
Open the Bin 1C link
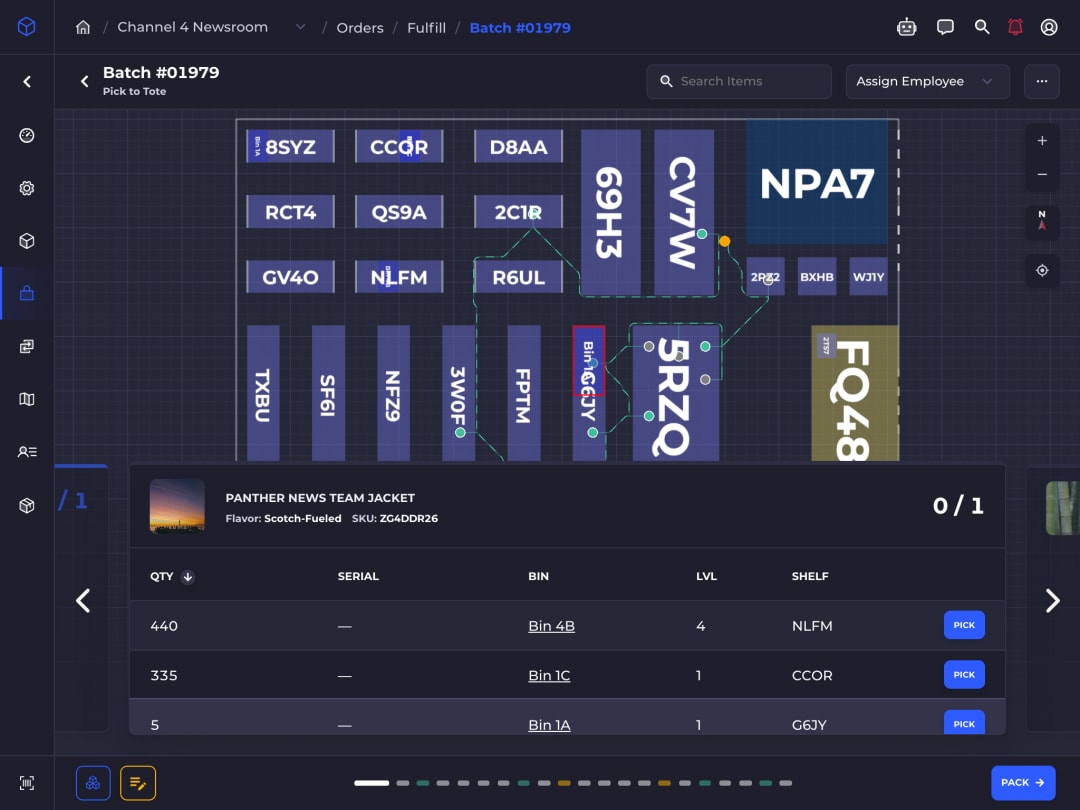coord(549,676)
